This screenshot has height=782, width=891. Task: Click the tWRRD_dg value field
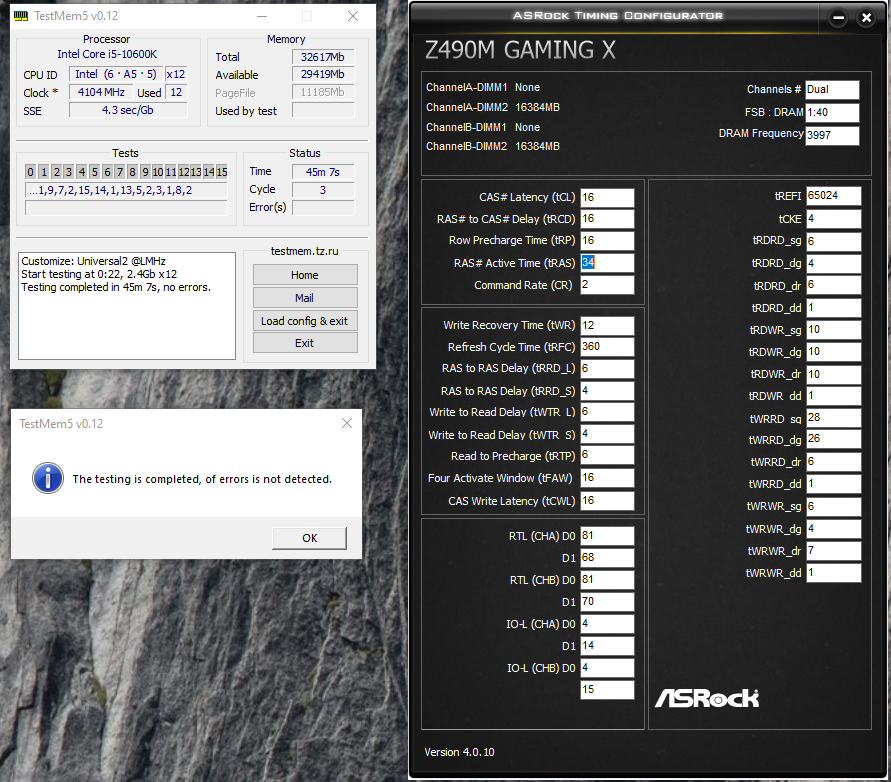pyautogui.click(x=834, y=439)
